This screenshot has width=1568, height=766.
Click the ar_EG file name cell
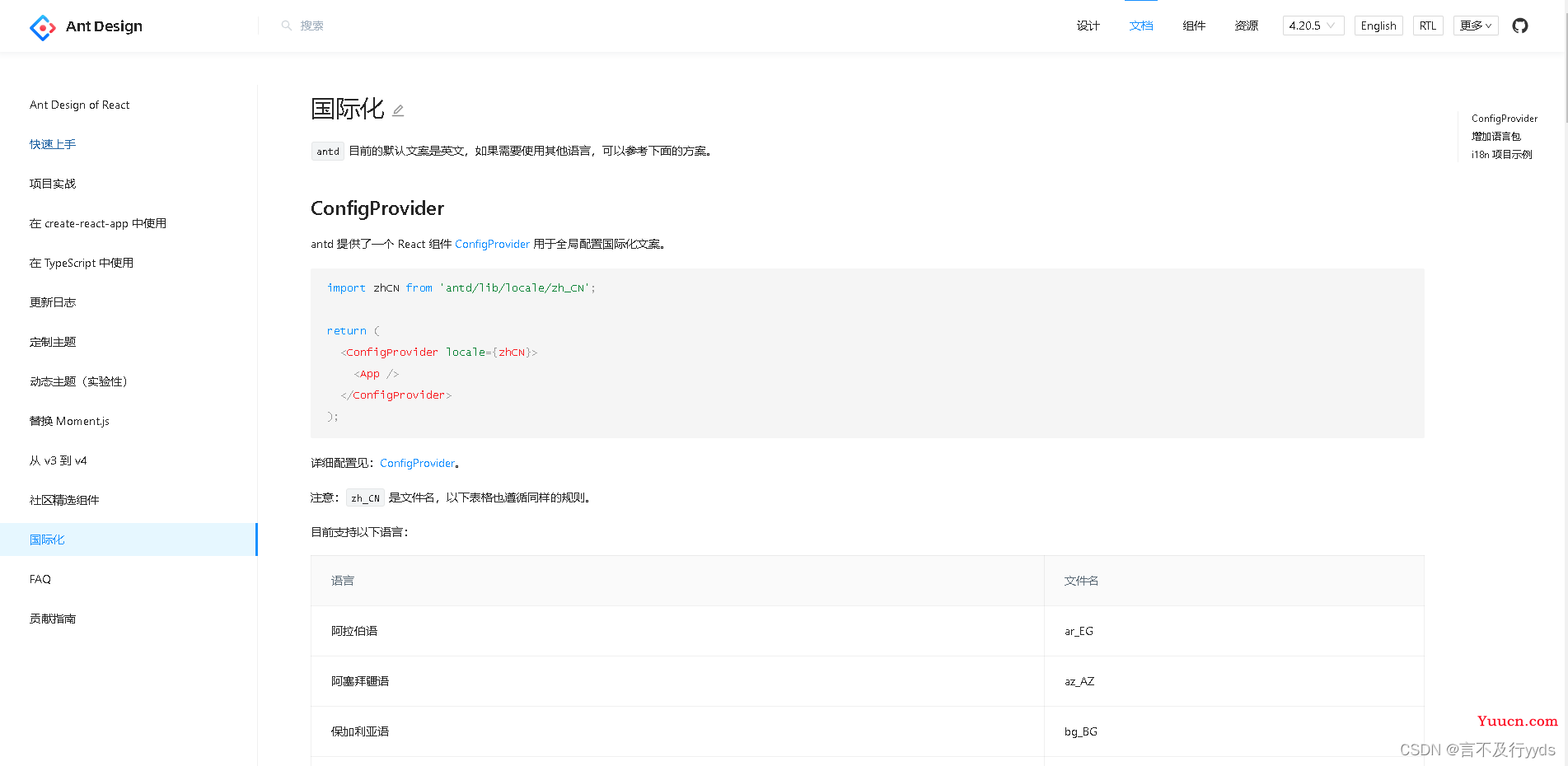[1234, 631]
